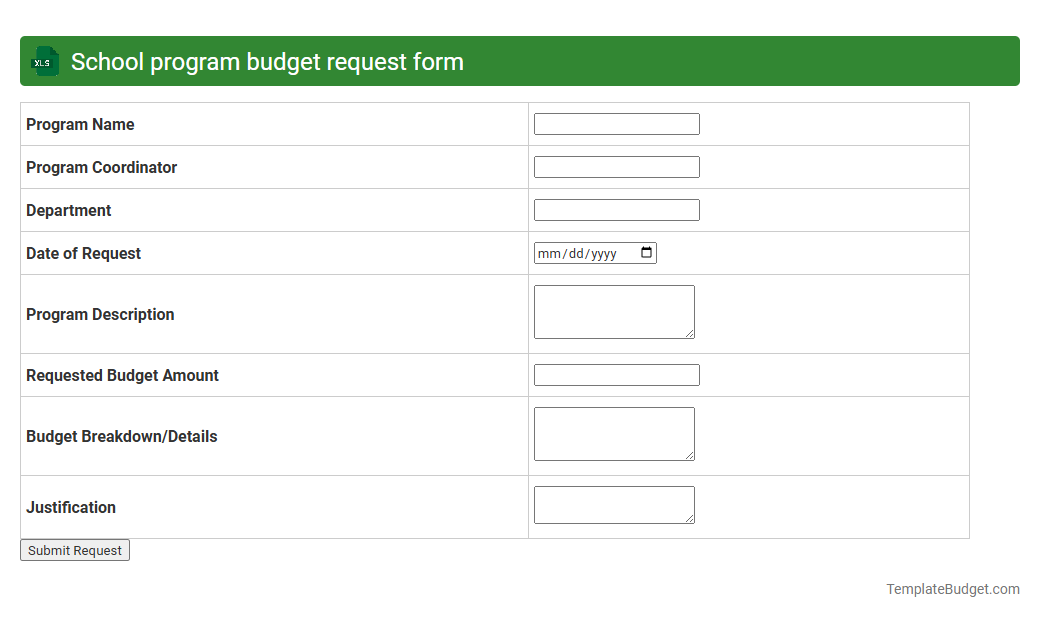Open the calendar picker on Date of Request
This screenshot has width=1040, height=618.
(x=647, y=253)
